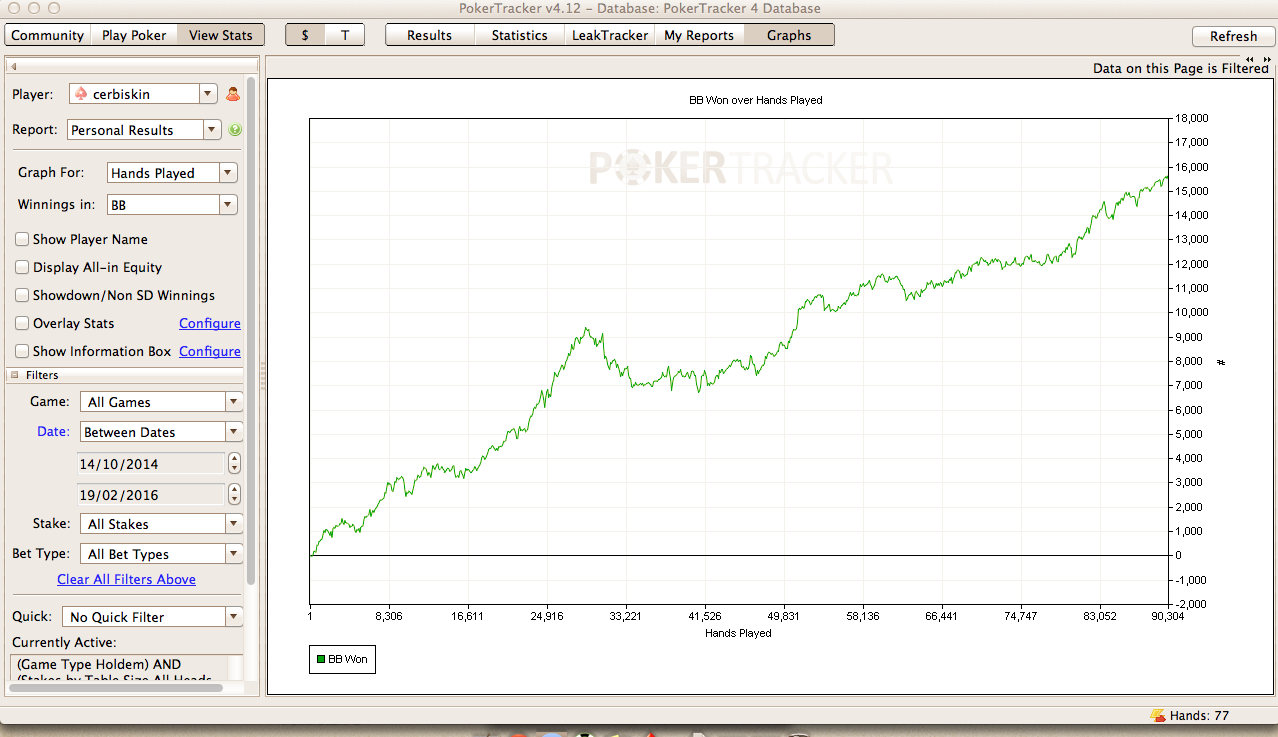Select the T tournaments toggle
1278x737 pixels.
(x=345, y=35)
